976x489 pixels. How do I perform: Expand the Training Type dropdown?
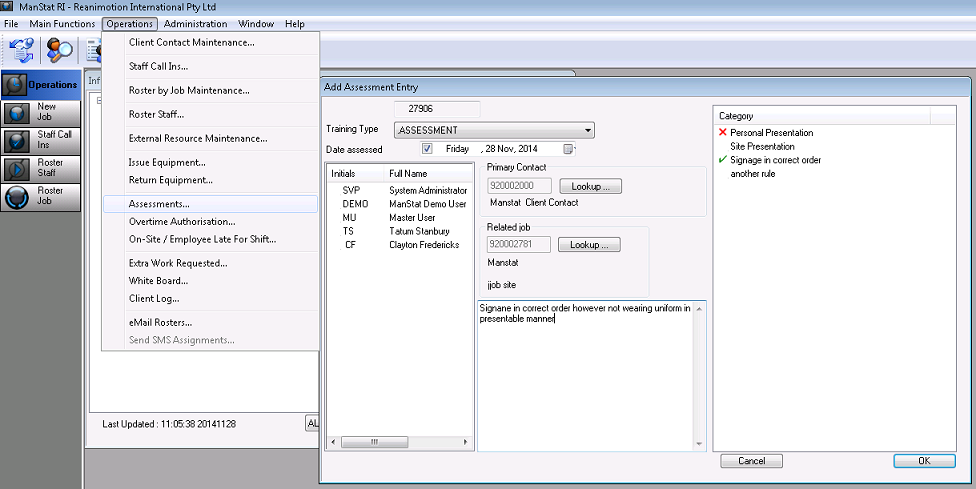point(588,130)
